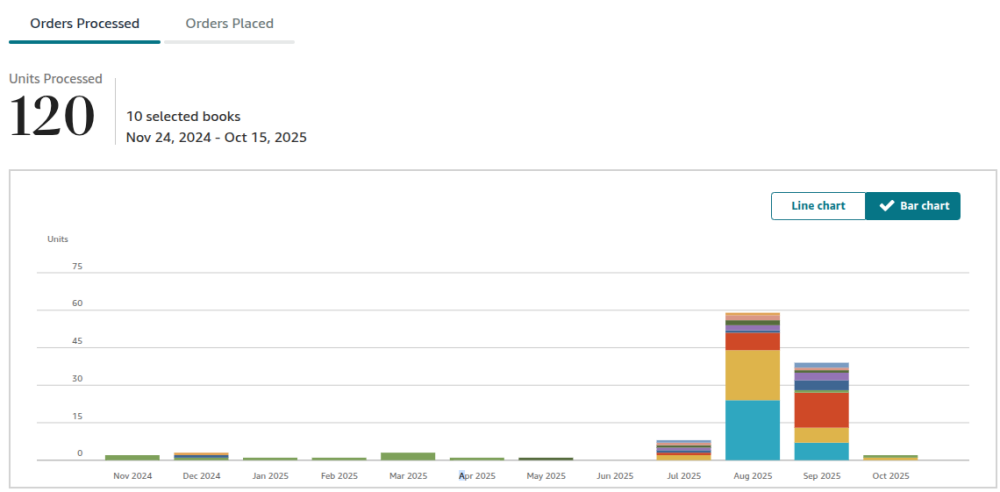Click red segment of Aug 2025 bar
Image resolution: width=1000 pixels, height=492 pixels.
click(753, 341)
